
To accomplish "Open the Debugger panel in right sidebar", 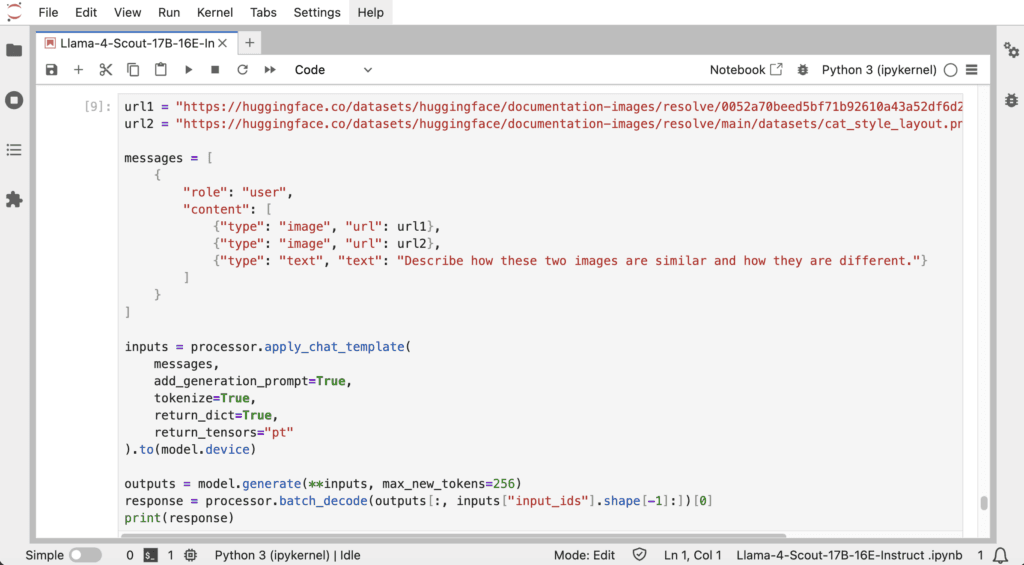I will tap(1011, 100).
